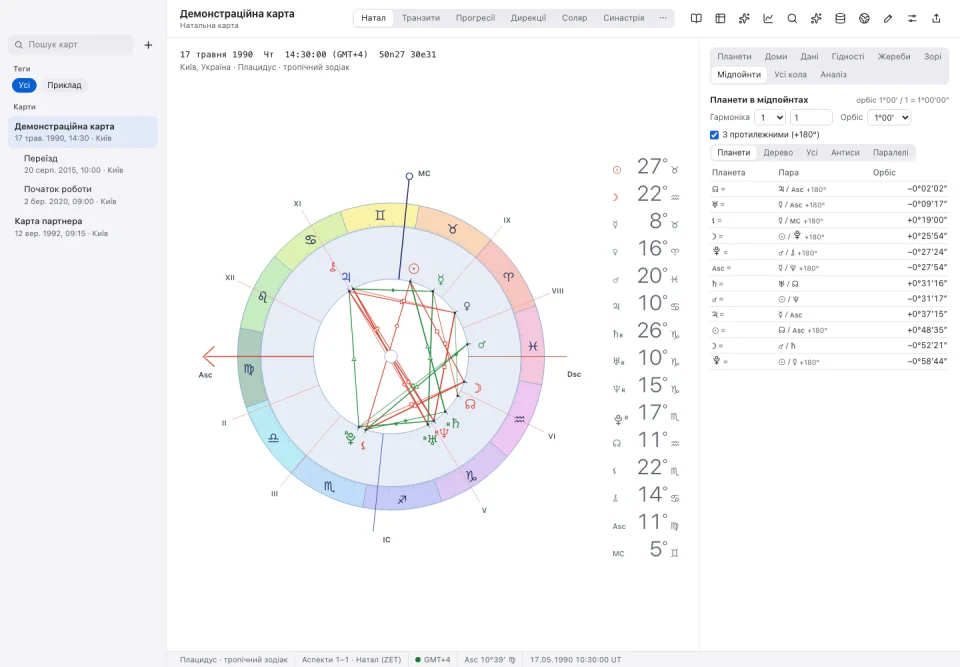Switch midpoints view to Антиси
The width and height of the screenshot is (960, 667).
tap(845, 153)
